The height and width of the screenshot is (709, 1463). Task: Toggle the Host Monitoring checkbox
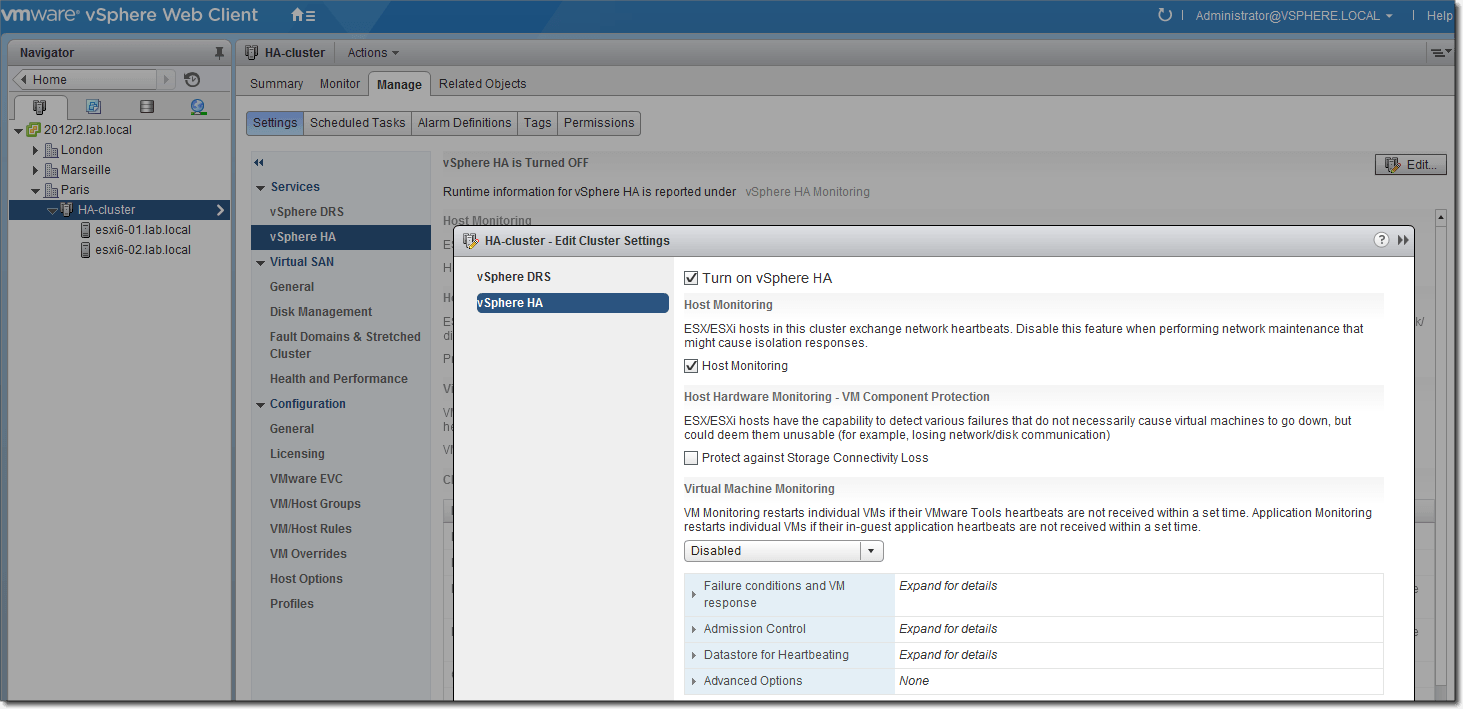691,366
